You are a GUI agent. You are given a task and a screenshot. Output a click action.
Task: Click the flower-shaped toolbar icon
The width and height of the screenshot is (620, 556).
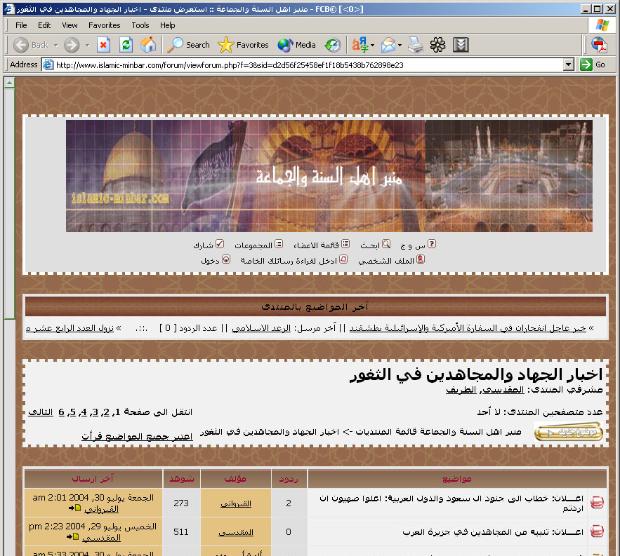coord(438,45)
